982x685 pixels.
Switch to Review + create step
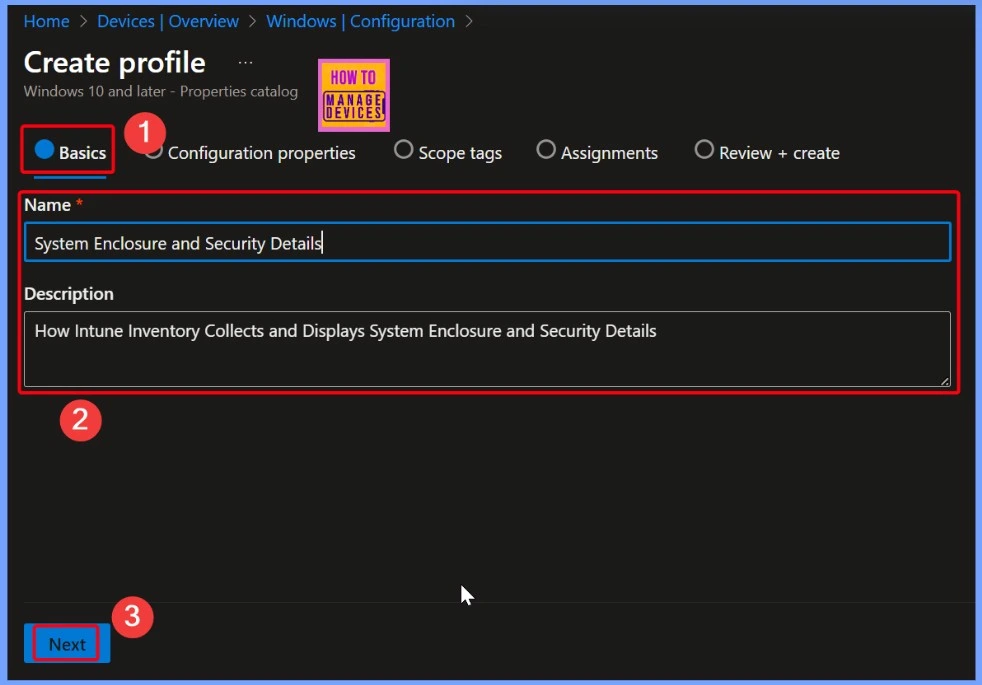[767, 153]
